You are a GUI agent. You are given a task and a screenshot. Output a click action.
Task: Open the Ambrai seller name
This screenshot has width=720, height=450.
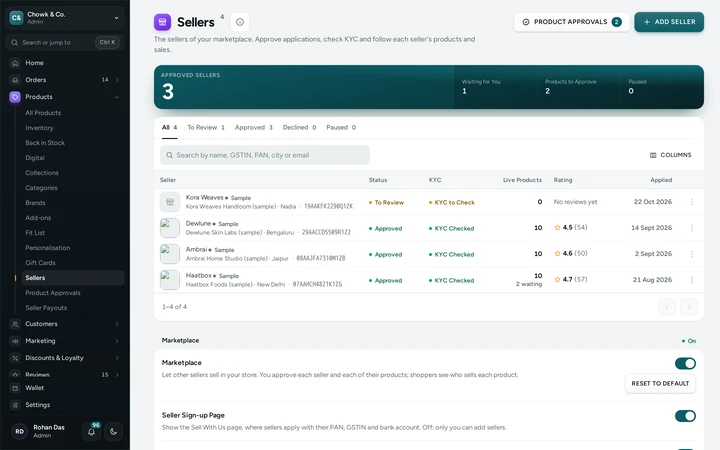tap(197, 249)
